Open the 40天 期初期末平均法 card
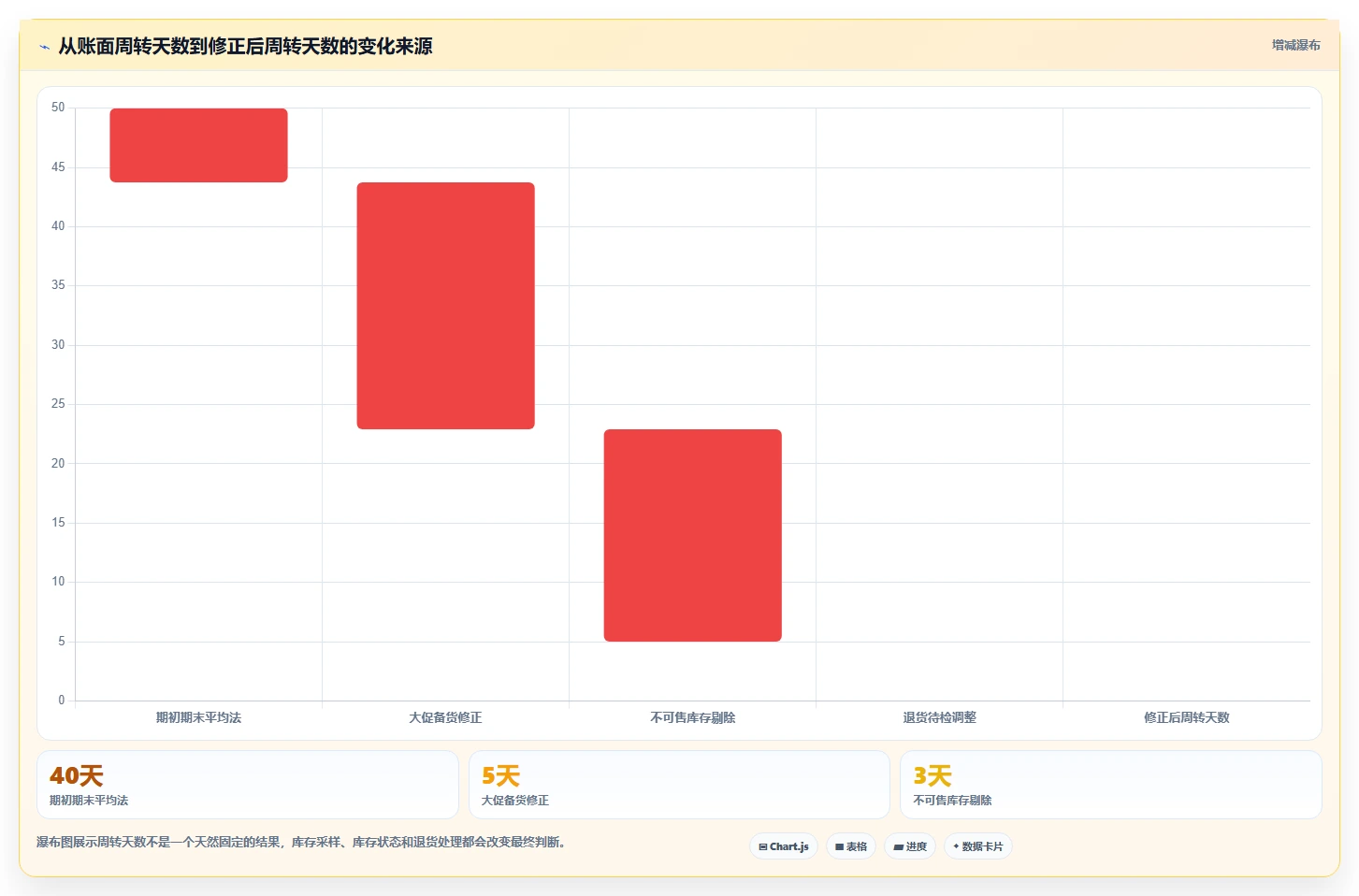Screen dimensions: 1359x896 pos(248,785)
